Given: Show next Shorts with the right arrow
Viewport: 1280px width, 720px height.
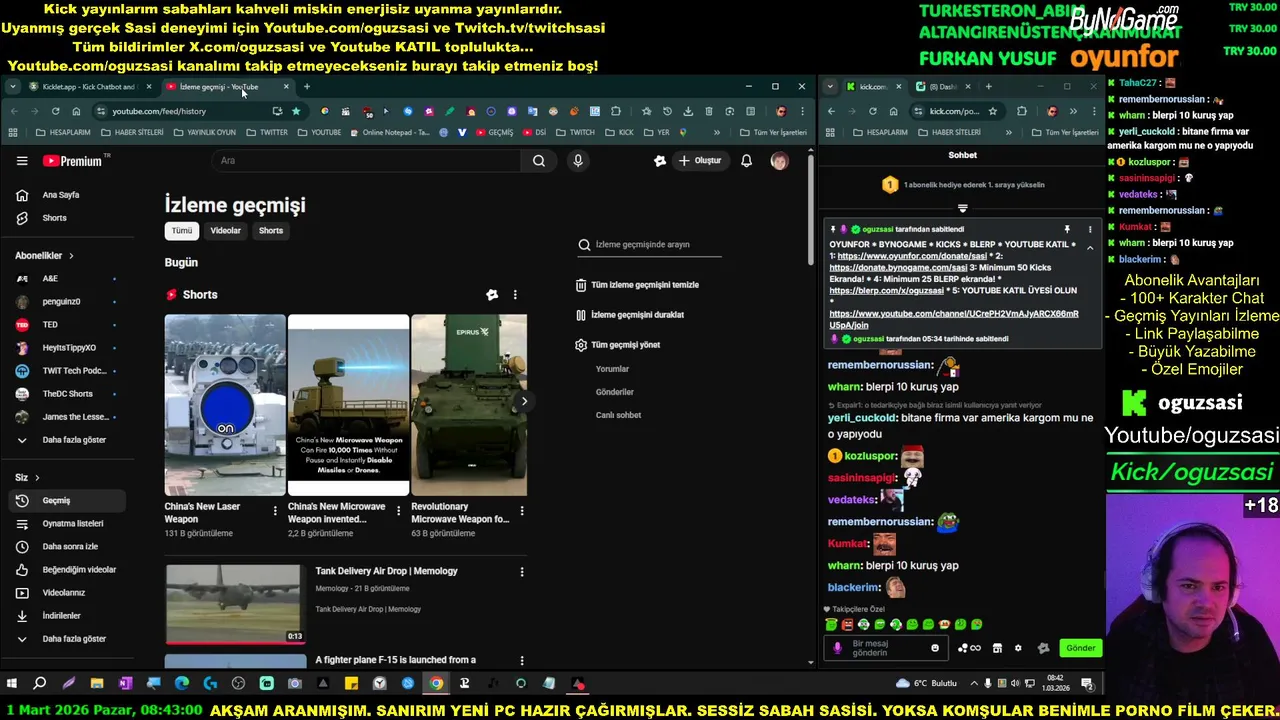Looking at the screenshot, I should tap(524, 401).
